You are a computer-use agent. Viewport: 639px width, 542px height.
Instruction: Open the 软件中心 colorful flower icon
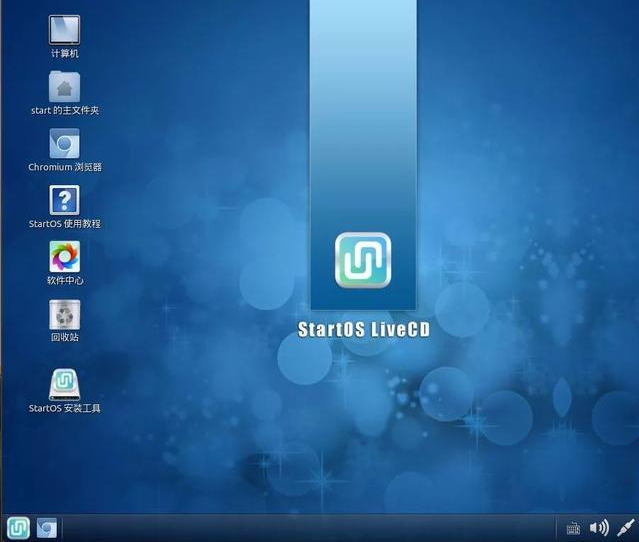(64, 257)
